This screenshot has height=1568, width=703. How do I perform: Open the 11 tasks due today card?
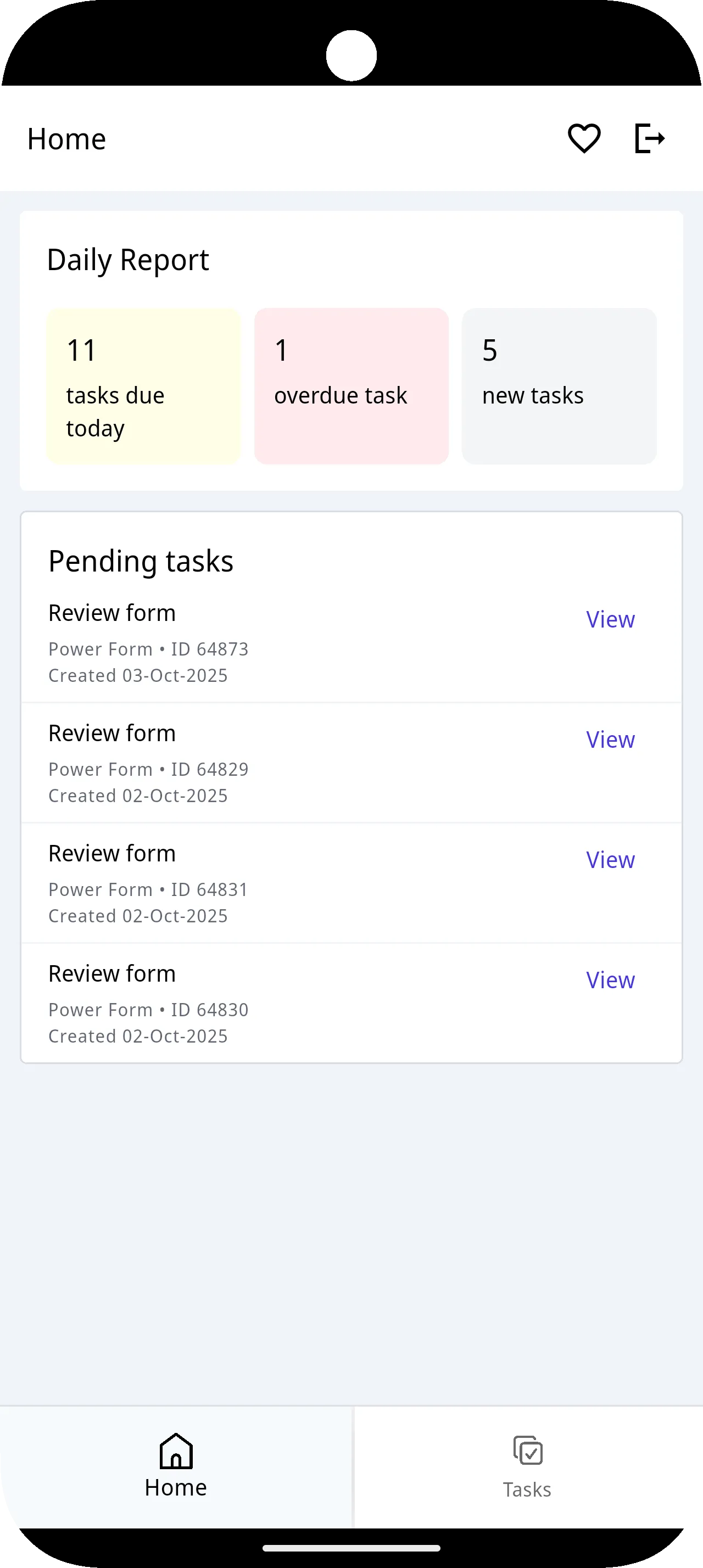click(x=144, y=386)
